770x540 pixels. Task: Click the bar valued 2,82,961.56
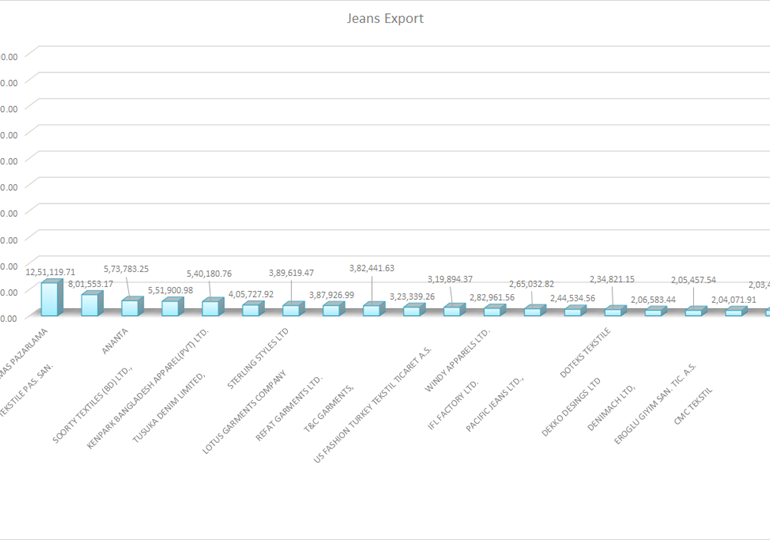pos(494,310)
